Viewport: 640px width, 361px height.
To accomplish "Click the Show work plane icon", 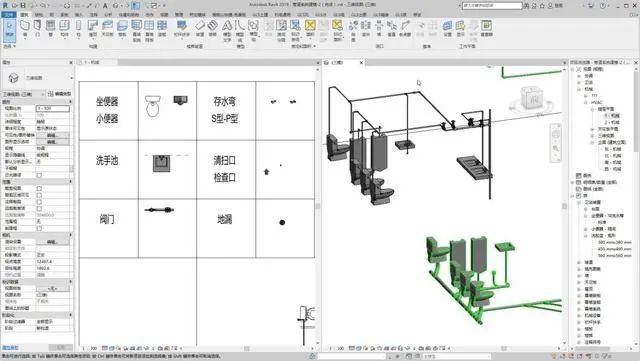I will click(460, 29).
